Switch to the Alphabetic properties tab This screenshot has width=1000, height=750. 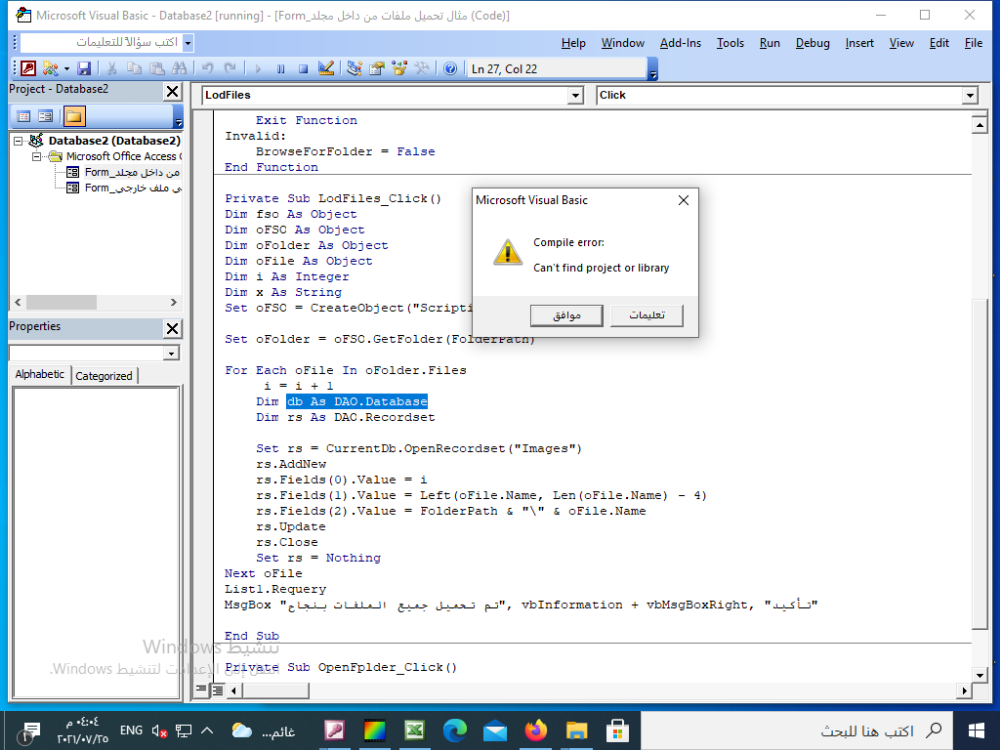point(40,374)
